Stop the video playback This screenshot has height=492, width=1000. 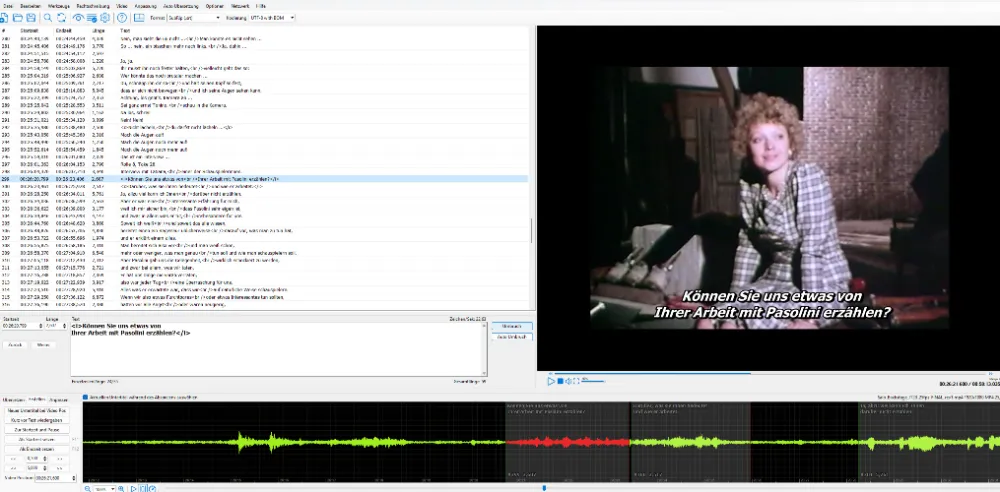click(x=560, y=381)
